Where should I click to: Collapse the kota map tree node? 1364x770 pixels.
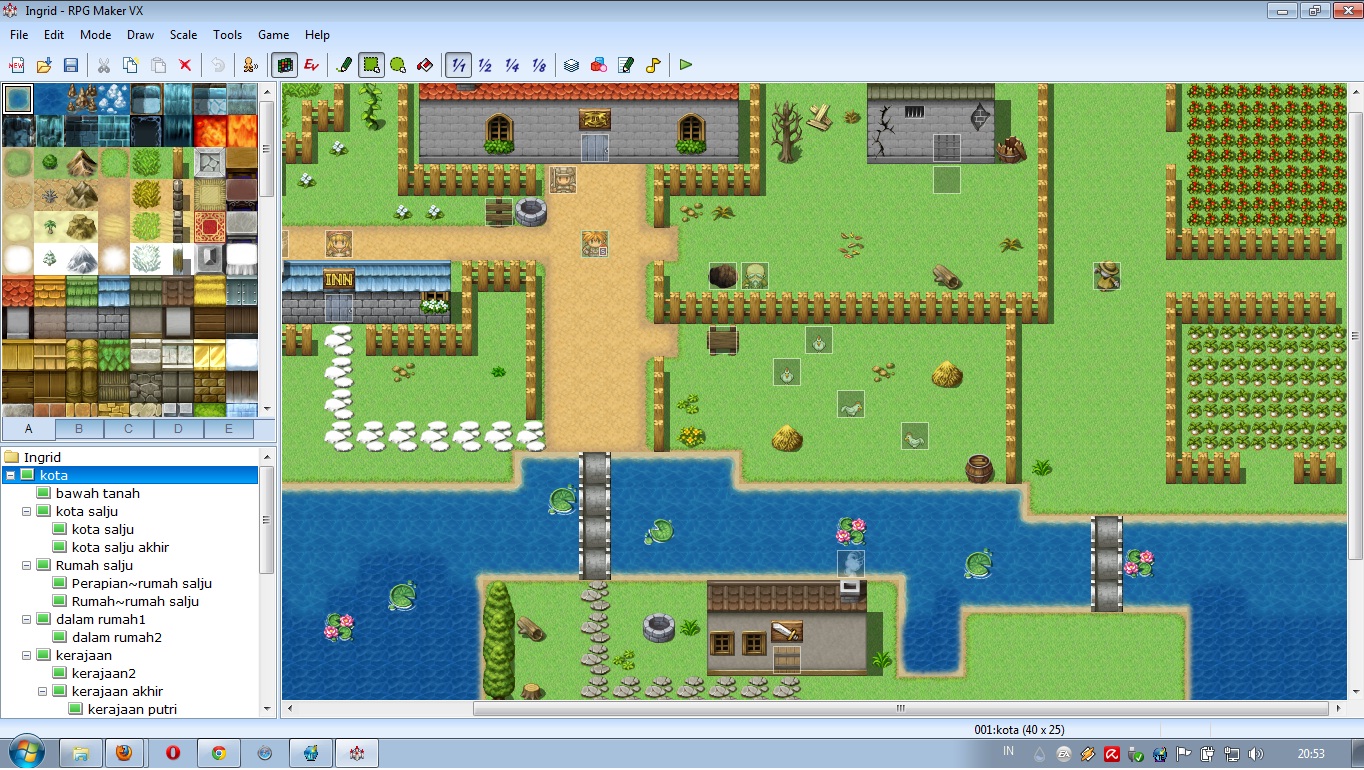tap(11, 475)
